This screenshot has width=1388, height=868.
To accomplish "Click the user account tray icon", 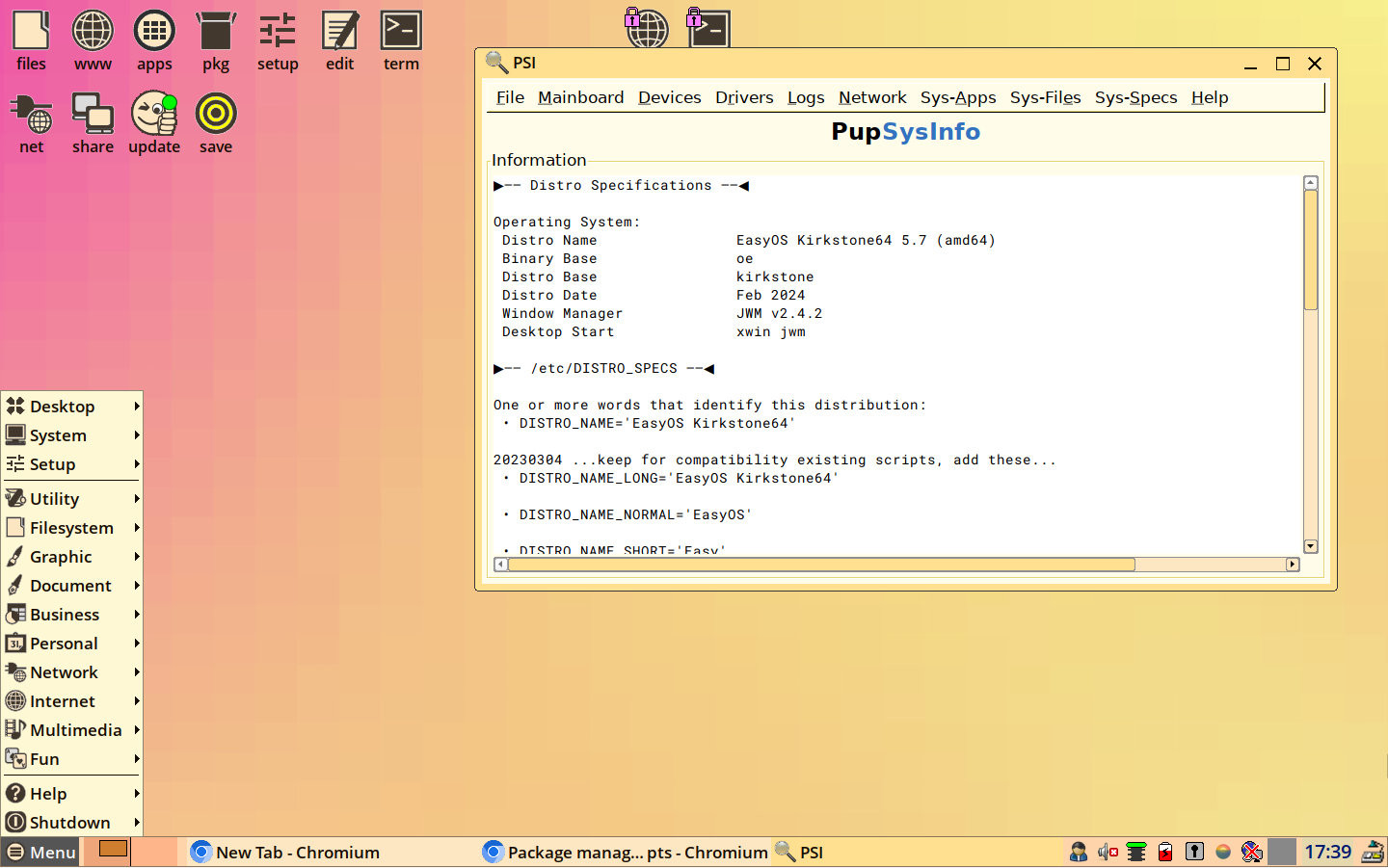I will click(x=1079, y=852).
